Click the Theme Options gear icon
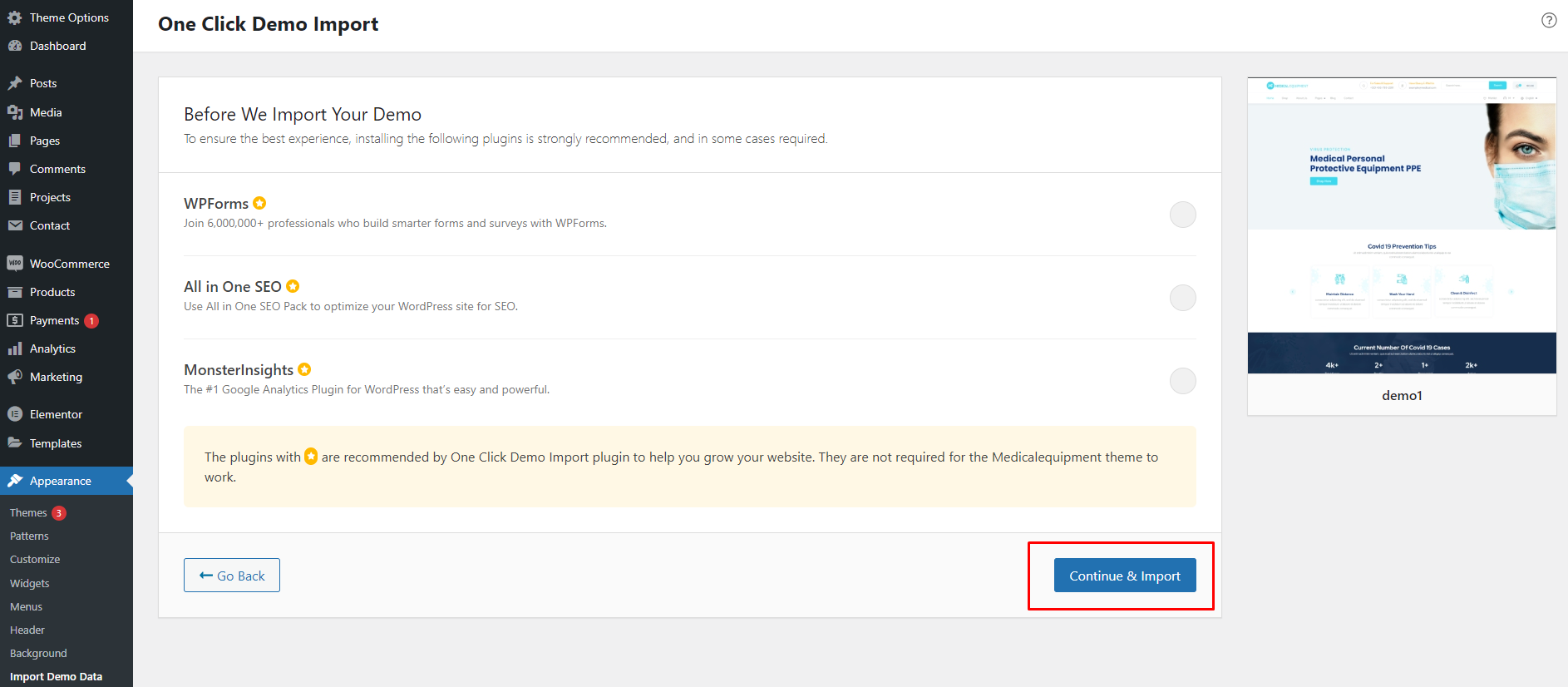 [x=15, y=17]
